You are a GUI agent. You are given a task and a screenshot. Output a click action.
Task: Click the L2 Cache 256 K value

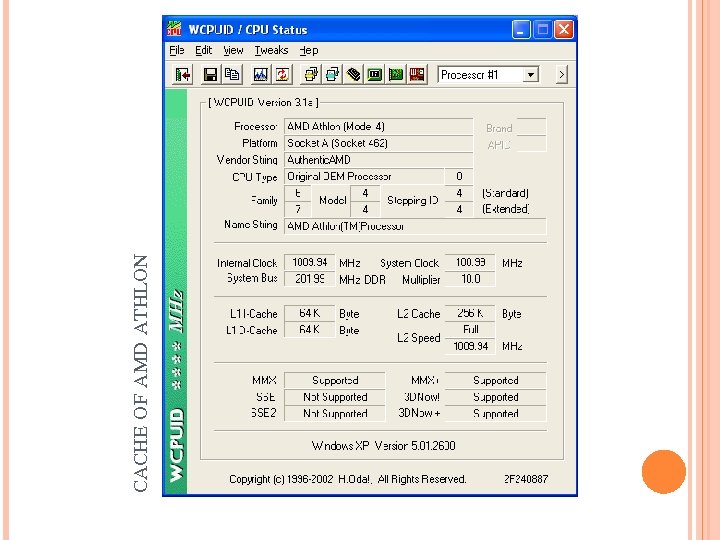(470, 313)
